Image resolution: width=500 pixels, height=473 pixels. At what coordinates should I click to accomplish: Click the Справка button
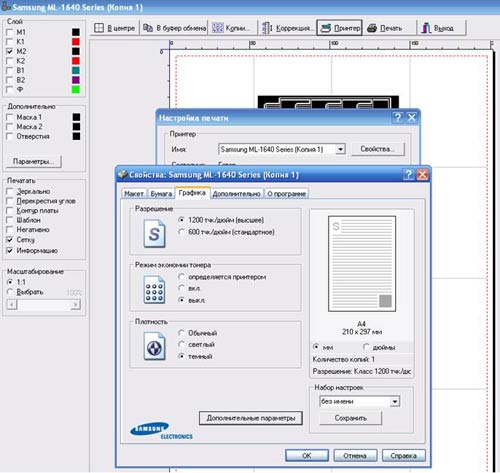(404, 455)
